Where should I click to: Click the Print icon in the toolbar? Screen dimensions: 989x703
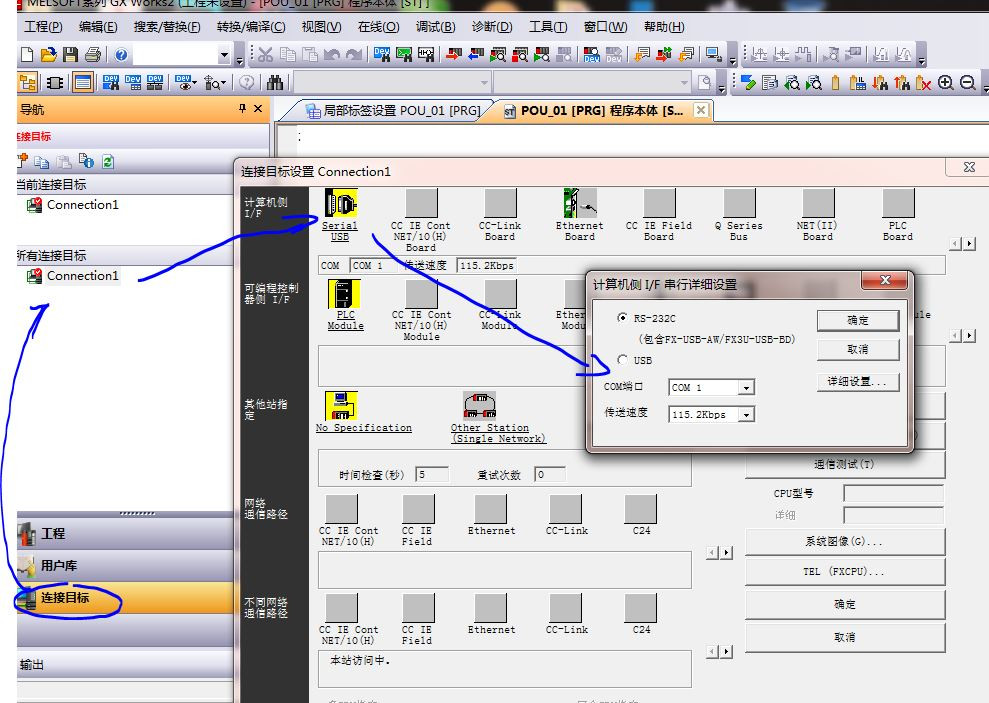93,55
